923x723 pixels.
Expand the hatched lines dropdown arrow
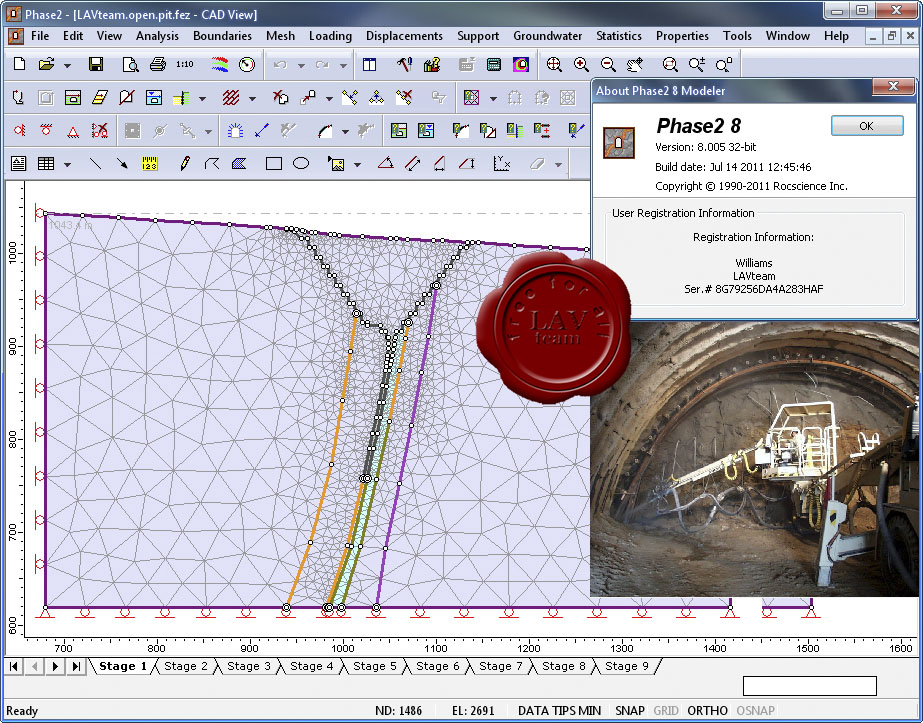click(253, 98)
